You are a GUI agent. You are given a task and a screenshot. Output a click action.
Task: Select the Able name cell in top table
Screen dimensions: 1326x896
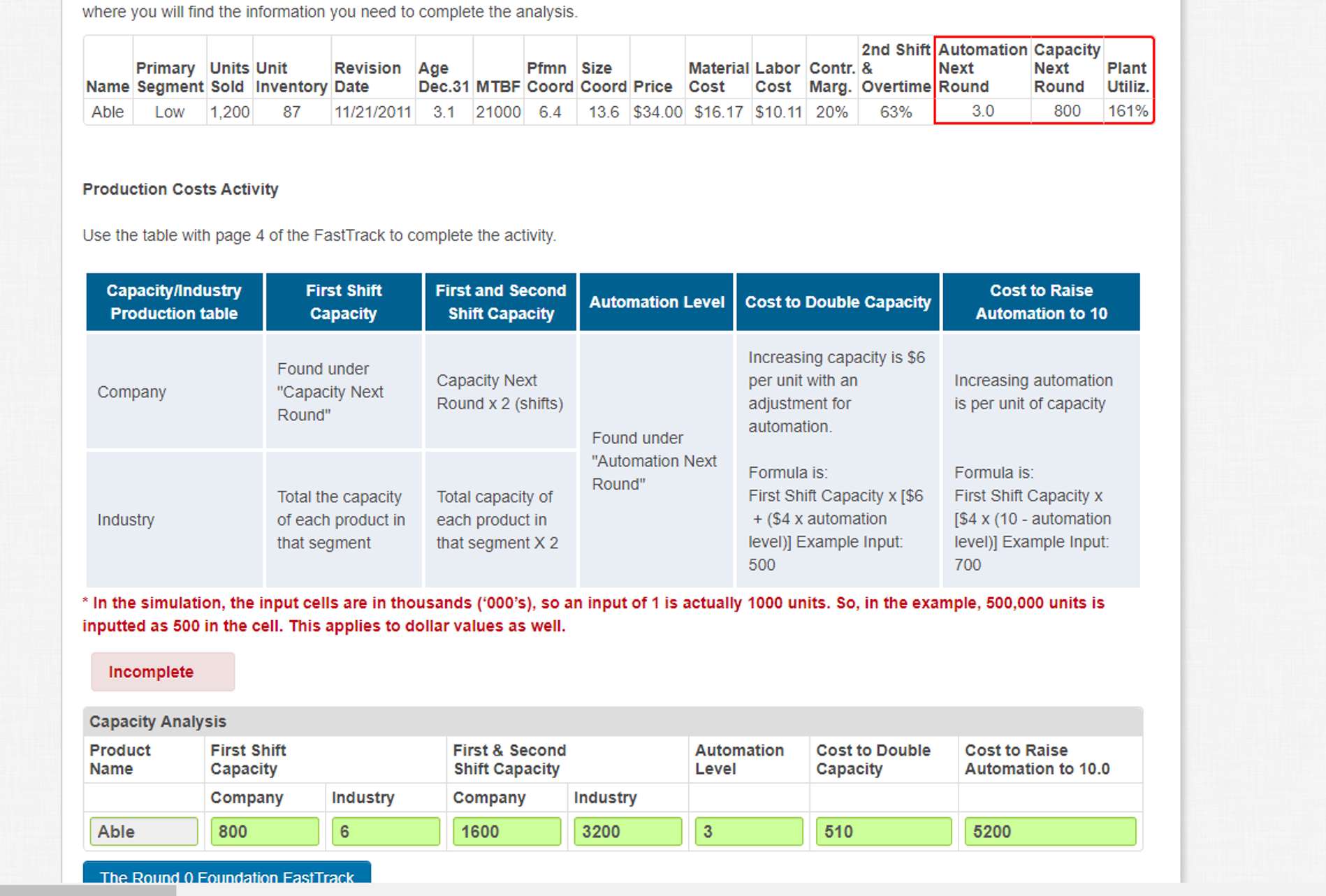tap(108, 112)
